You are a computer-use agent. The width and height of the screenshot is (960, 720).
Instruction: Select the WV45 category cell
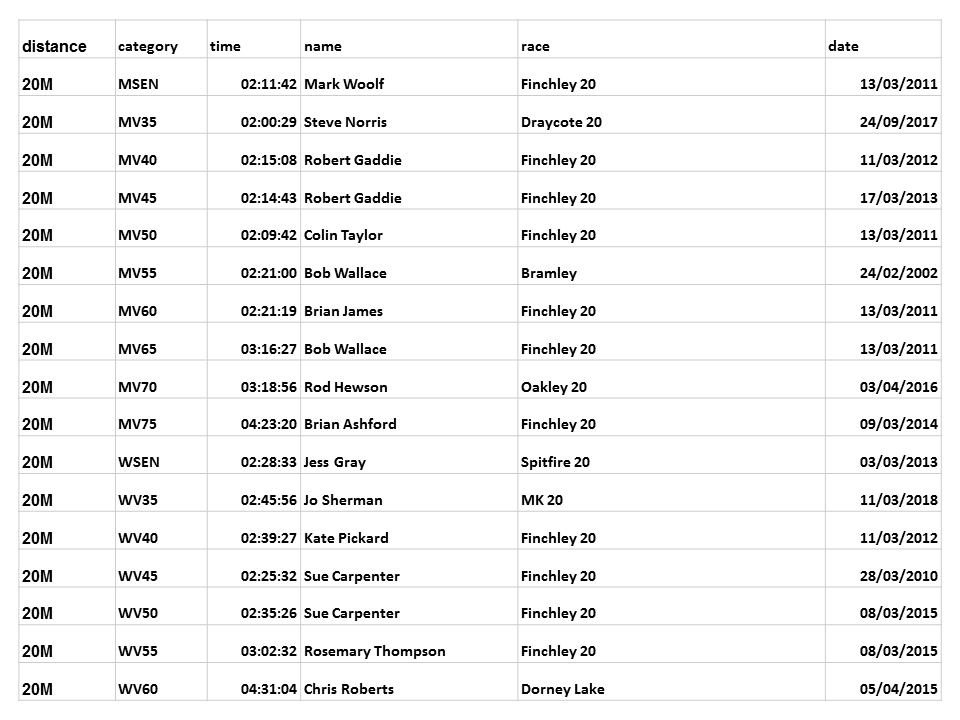pyautogui.click(x=138, y=576)
